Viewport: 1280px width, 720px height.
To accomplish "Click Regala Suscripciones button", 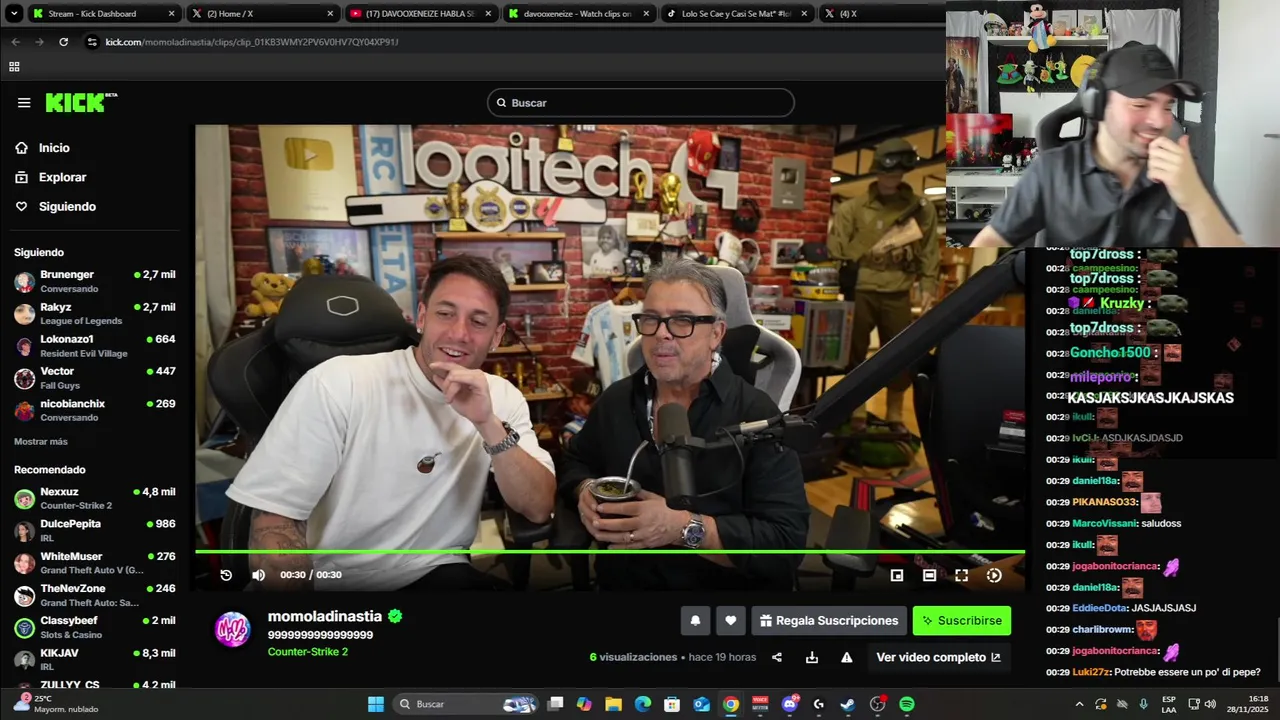I will (x=829, y=621).
